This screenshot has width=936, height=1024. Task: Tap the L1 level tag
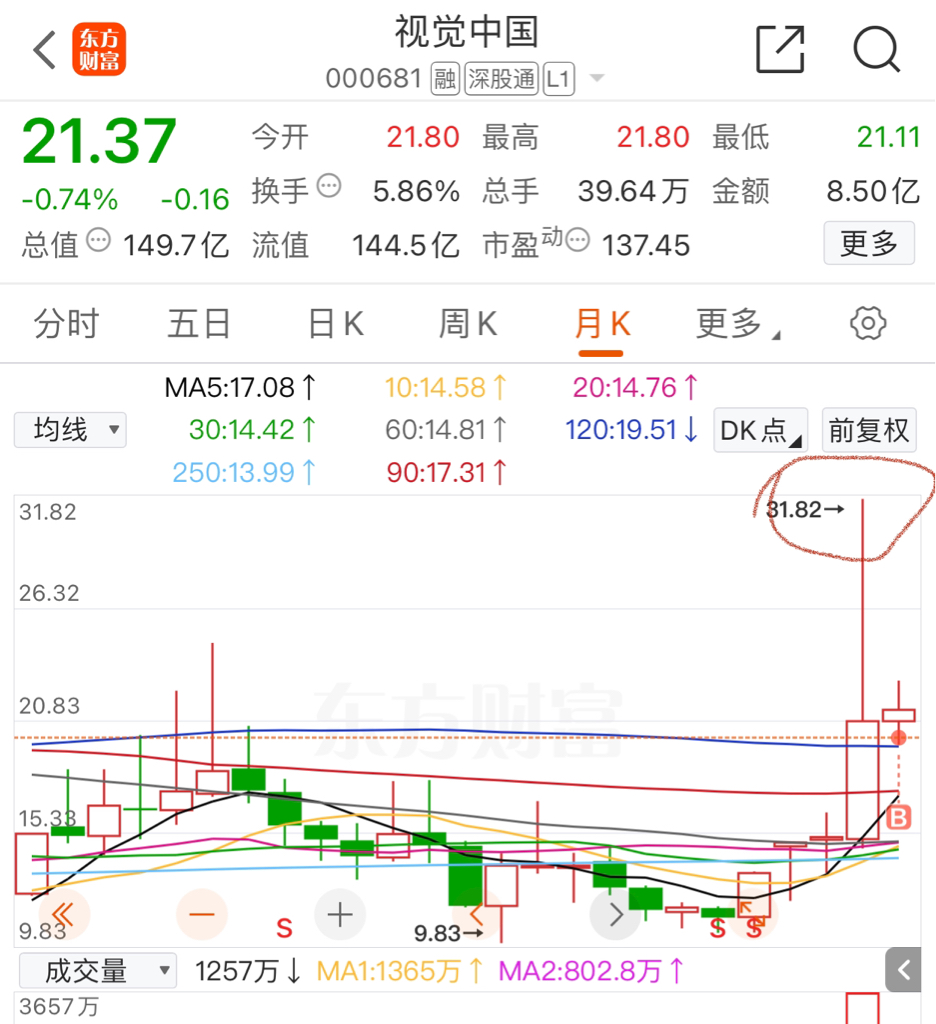pyautogui.click(x=559, y=80)
